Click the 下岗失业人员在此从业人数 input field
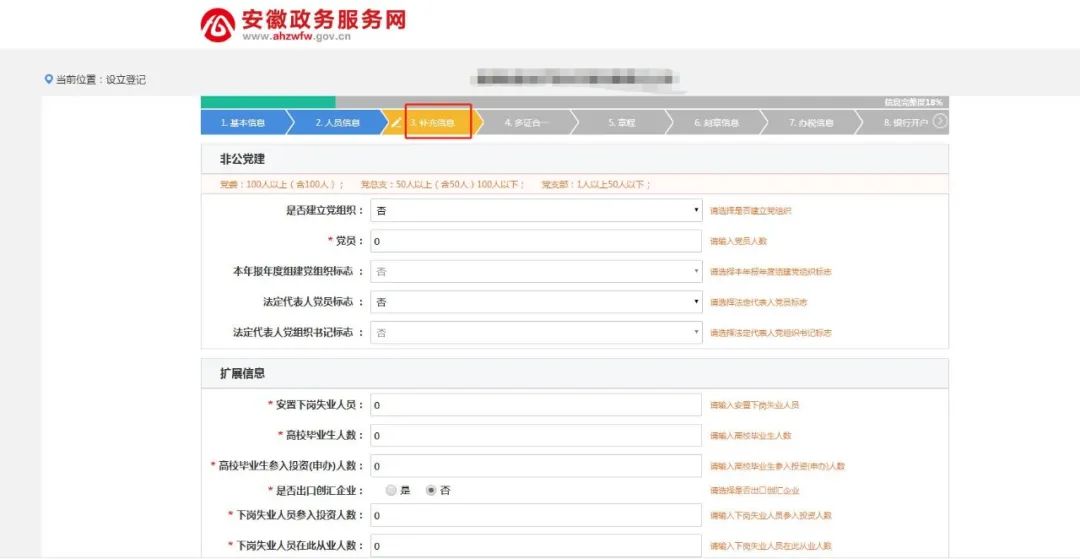The width and height of the screenshot is (1080, 559). (x=536, y=546)
